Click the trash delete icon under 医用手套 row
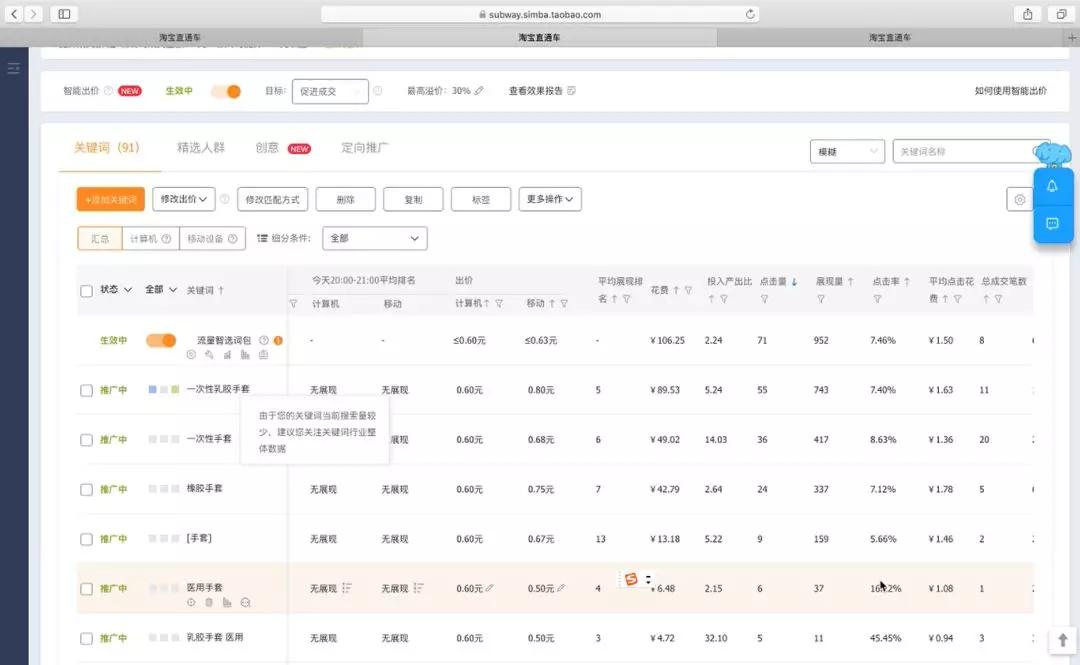The width and height of the screenshot is (1080, 665). click(x=209, y=602)
